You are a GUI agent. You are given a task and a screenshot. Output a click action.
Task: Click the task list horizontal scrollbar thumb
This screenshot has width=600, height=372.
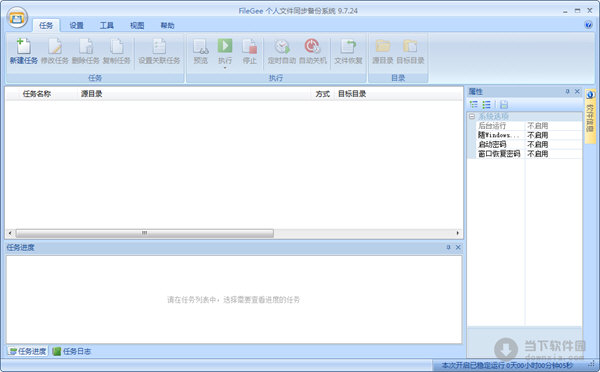point(145,233)
